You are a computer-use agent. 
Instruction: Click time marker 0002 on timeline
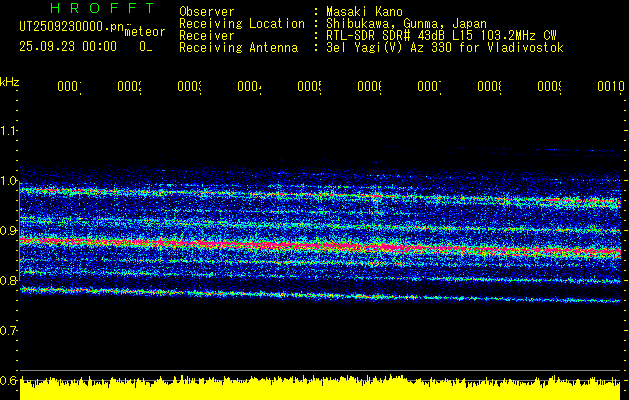(130, 86)
